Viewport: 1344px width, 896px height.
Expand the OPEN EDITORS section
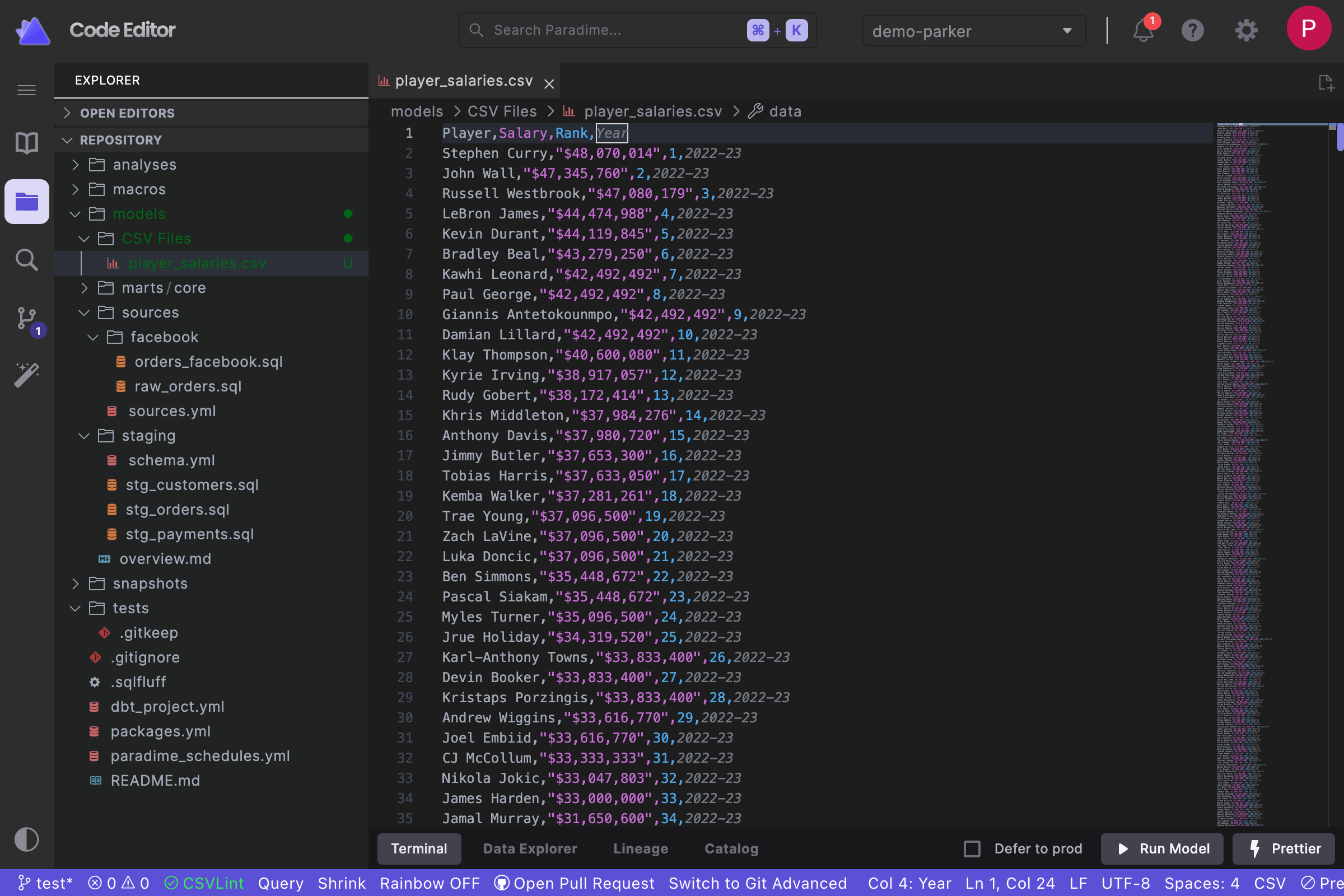(x=211, y=113)
